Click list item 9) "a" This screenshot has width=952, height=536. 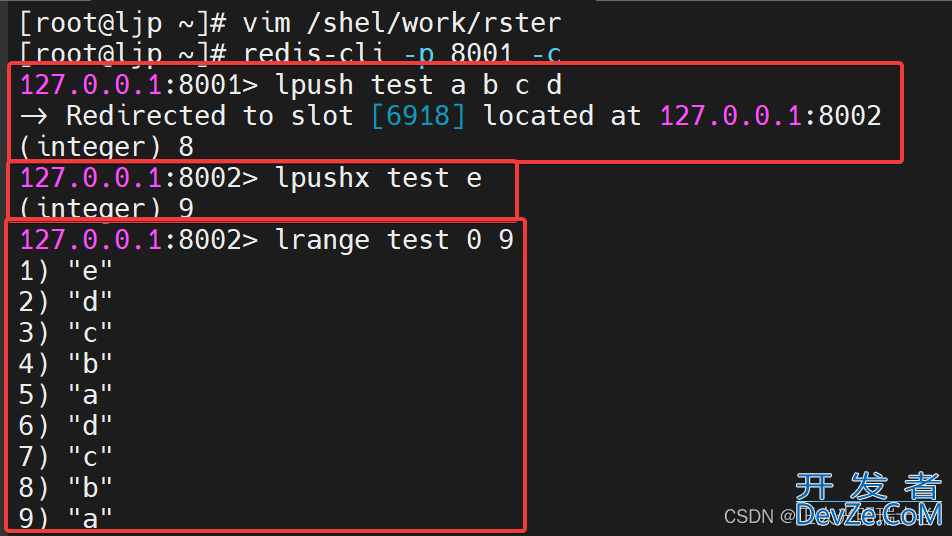(66, 518)
